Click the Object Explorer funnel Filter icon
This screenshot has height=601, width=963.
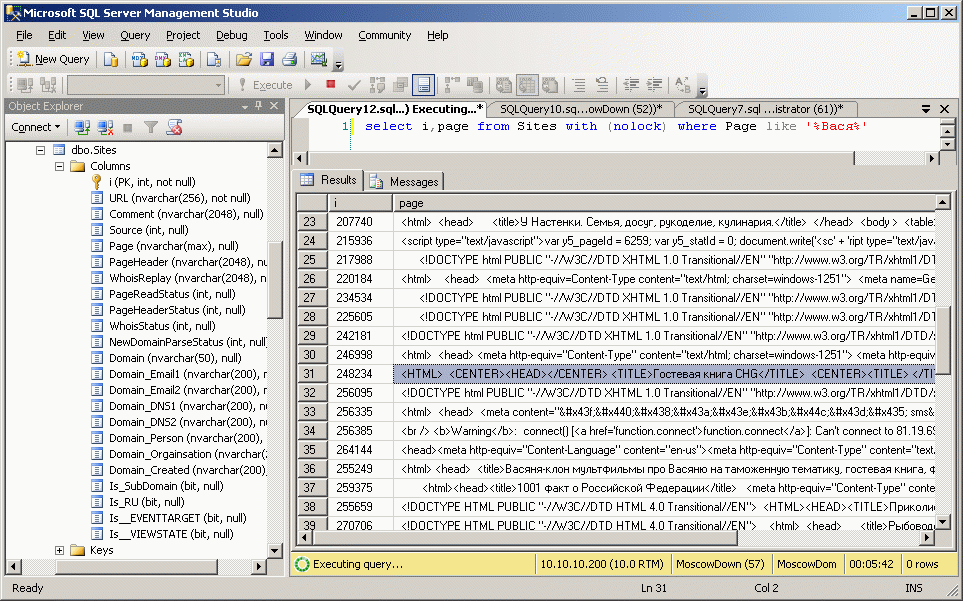(151, 128)
